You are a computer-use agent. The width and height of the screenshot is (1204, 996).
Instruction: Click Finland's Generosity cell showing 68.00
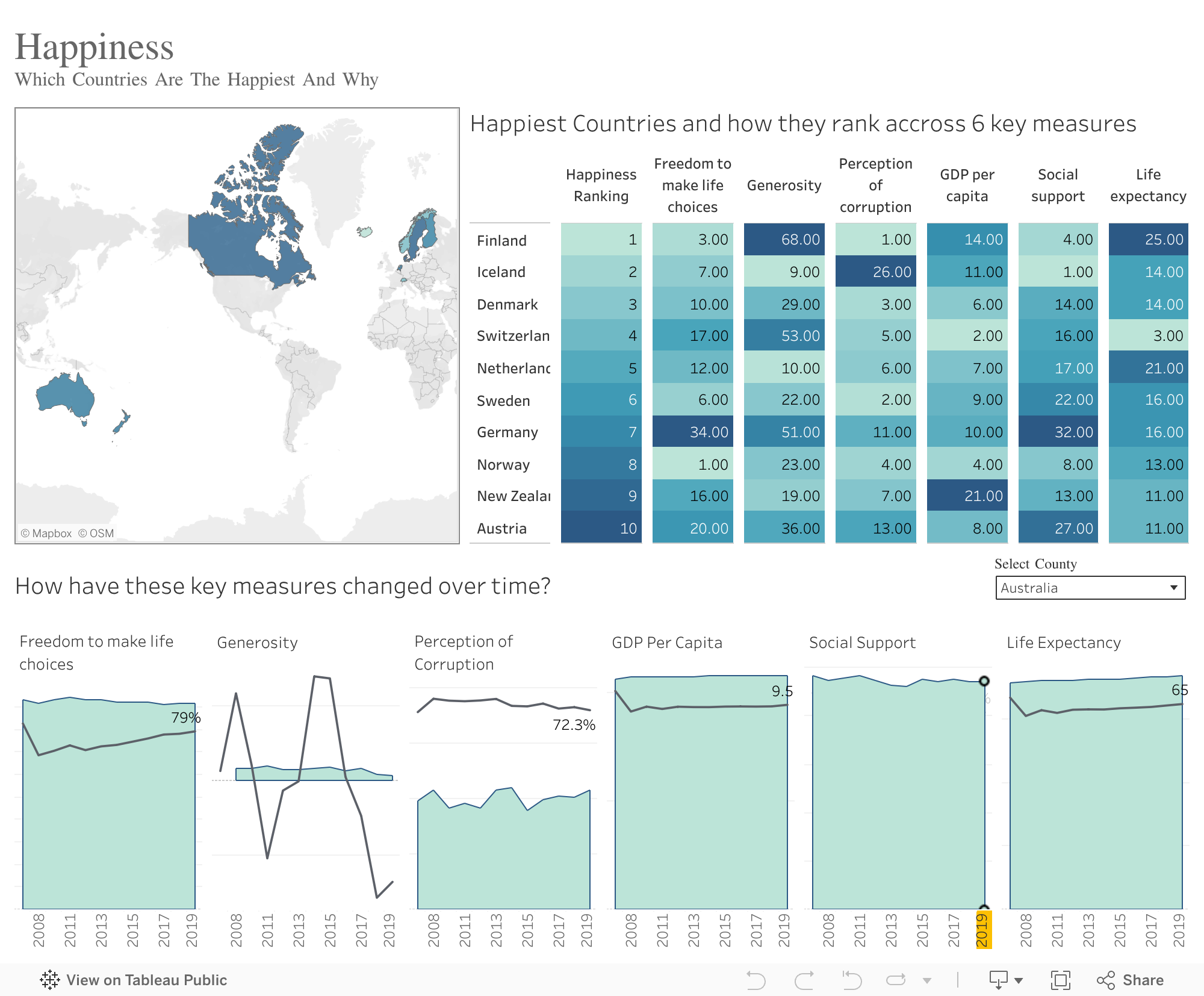pos(784,240)
